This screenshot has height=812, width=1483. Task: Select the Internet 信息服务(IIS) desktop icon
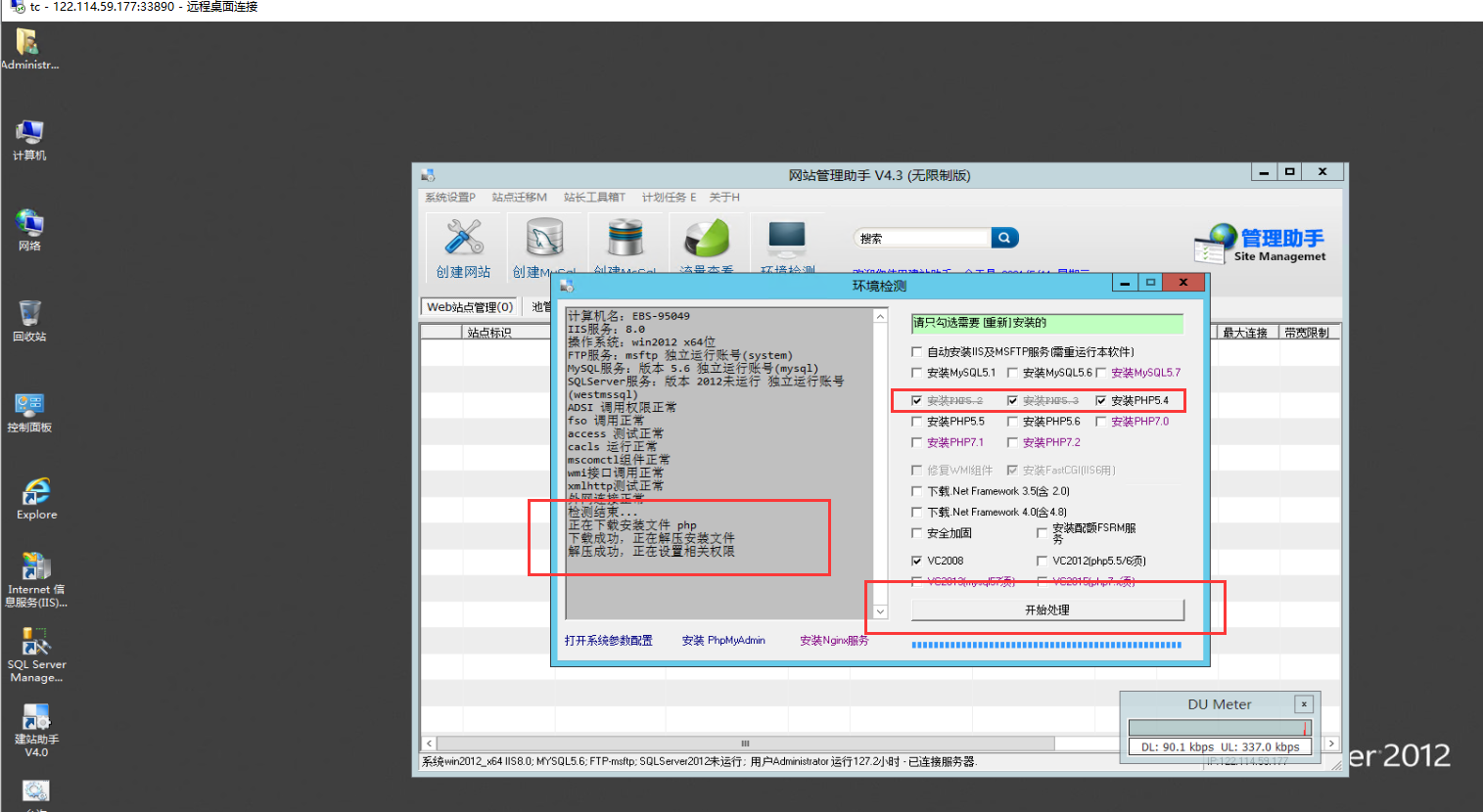tap(36, 579)
